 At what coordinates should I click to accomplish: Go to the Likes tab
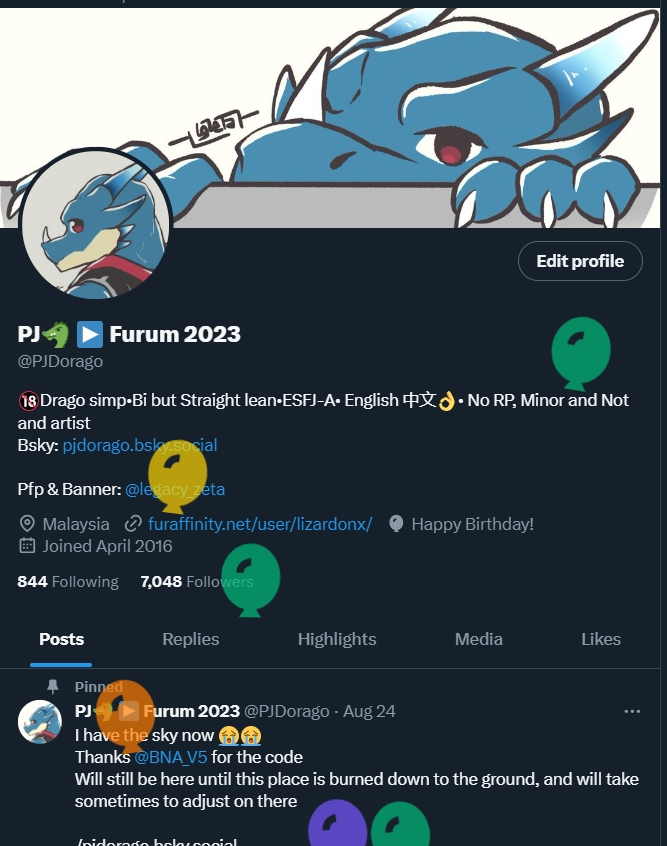click(601, 639)
